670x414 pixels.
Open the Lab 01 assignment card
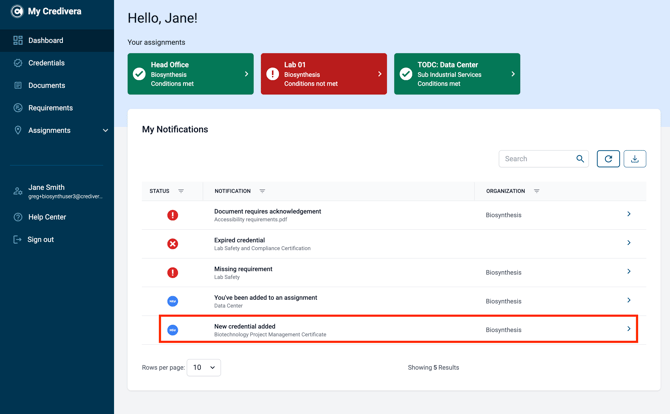point(324,74)
